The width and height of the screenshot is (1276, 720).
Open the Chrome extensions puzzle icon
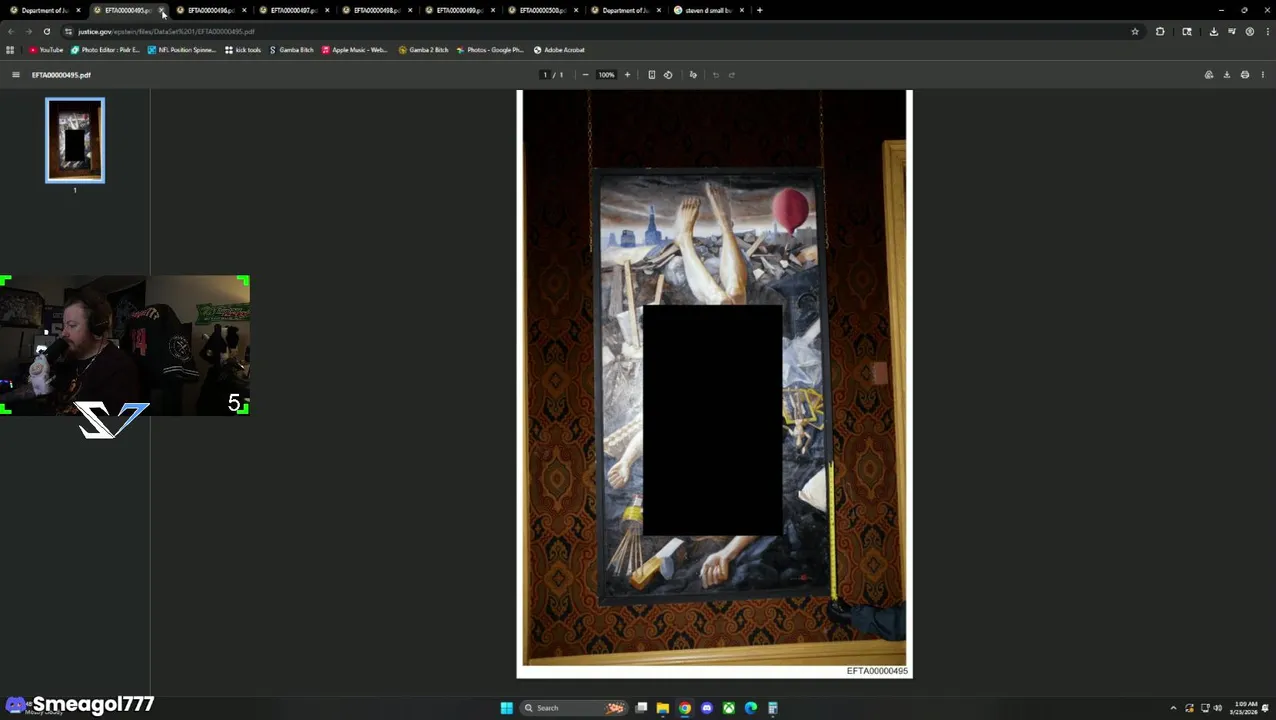coord(1160,32)
